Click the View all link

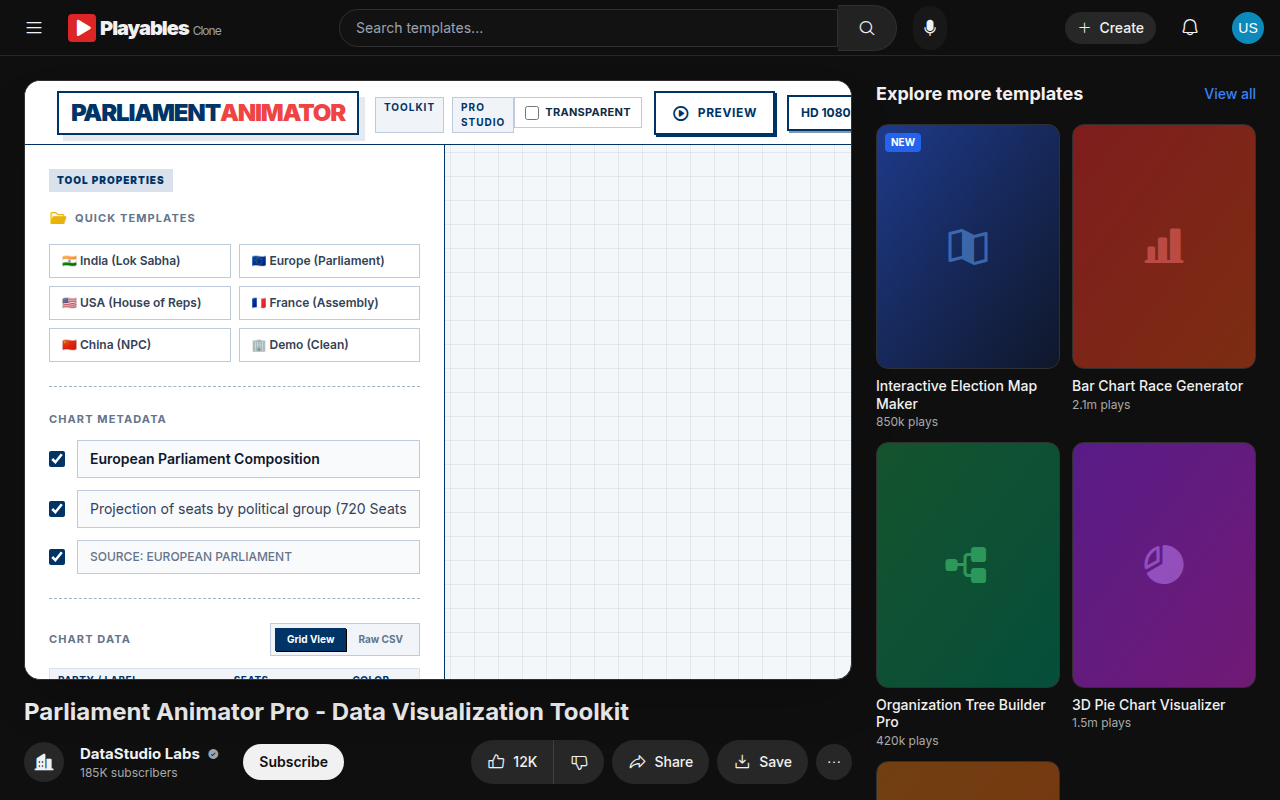point(1230,94)
